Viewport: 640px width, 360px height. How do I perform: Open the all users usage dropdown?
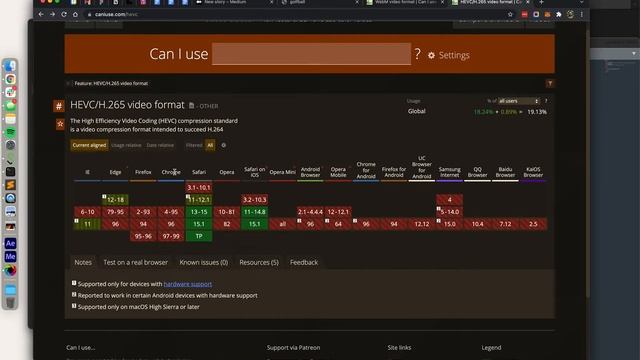point(518,101)
